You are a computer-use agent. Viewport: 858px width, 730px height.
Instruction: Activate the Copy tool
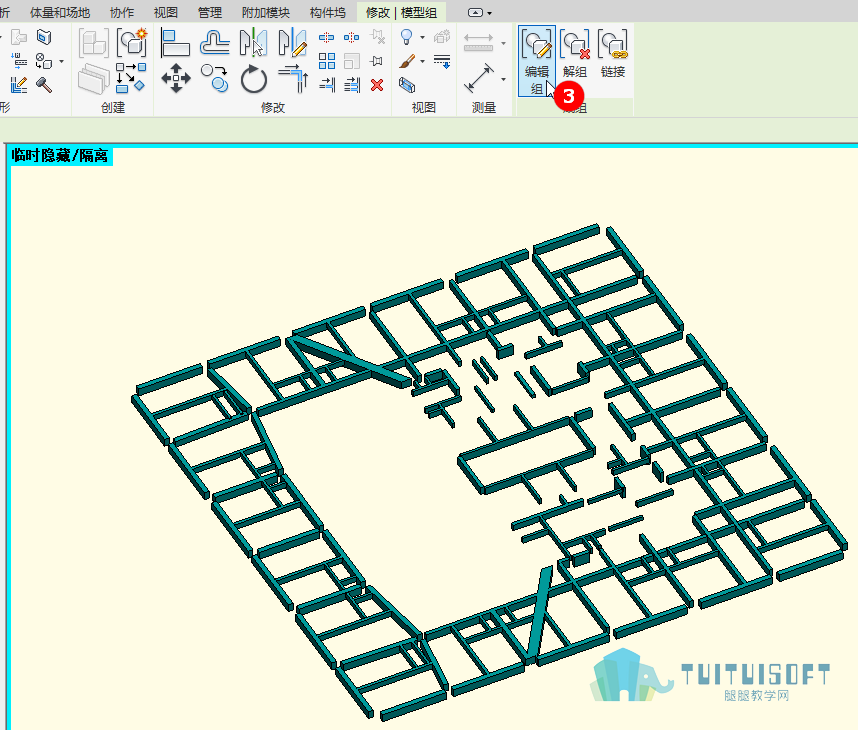(214, 78)
